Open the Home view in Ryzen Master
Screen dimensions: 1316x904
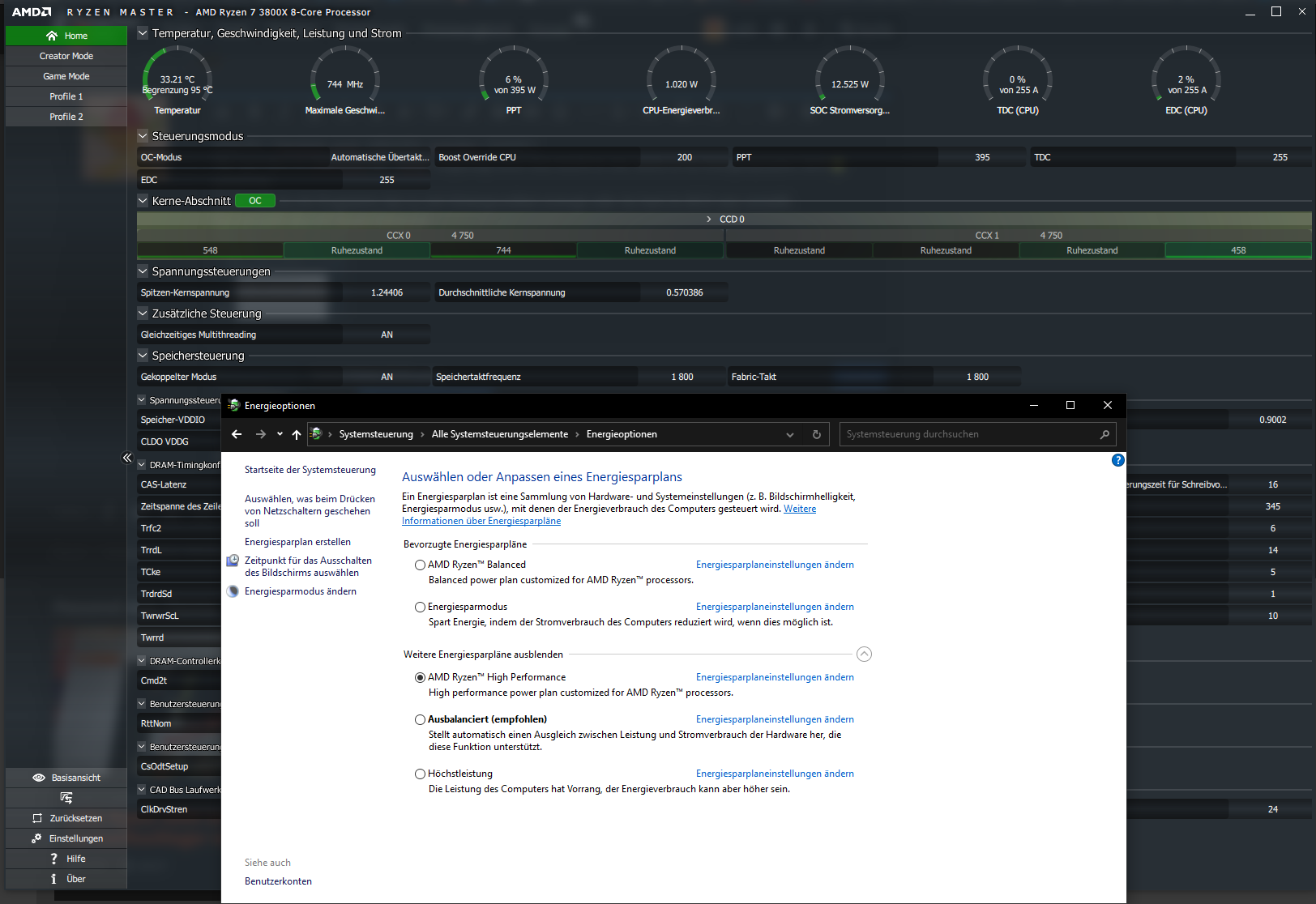66,36
